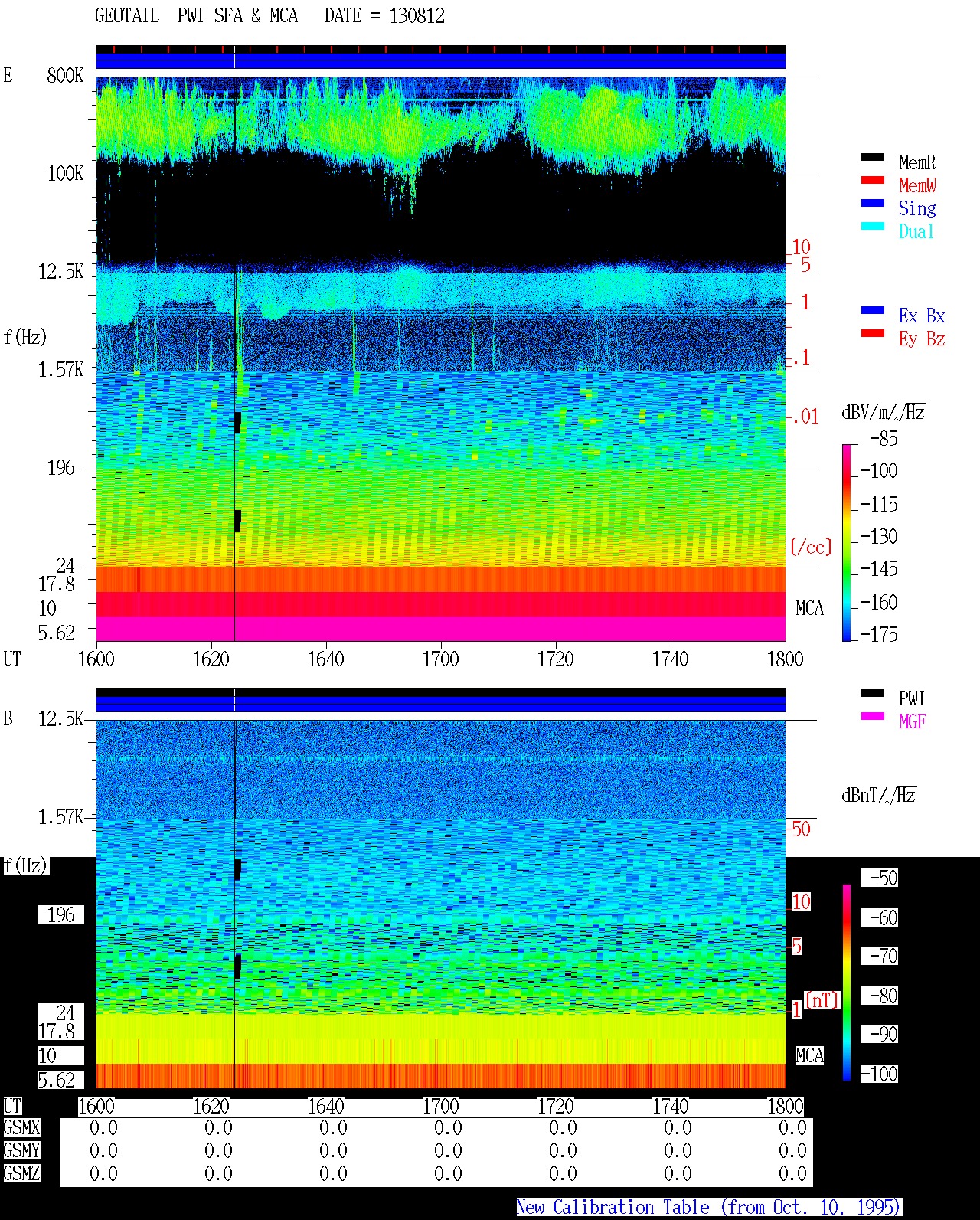Click the GSMZ value under 1800
Viewport: 980px width, 1220px height.
(792, 1174)
